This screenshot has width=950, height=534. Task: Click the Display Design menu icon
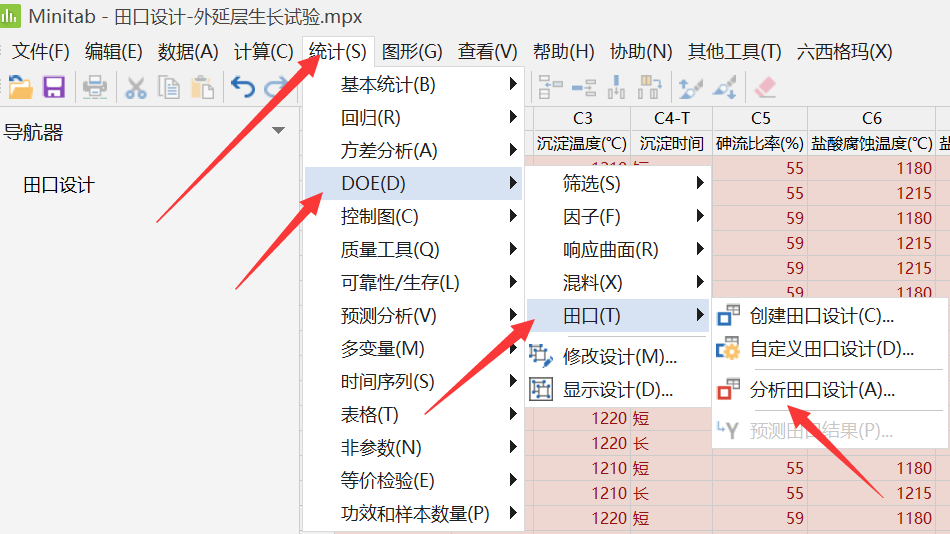click(x=540, y=389)
